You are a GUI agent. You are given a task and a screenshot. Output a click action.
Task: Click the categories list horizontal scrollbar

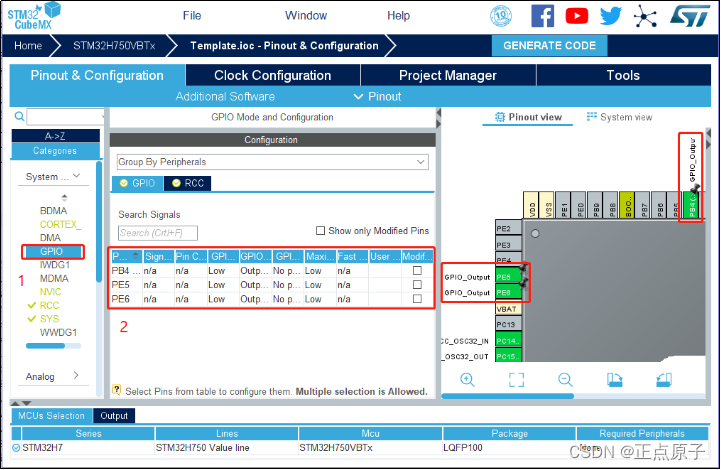pyautogui.click(x=45, y=345)
